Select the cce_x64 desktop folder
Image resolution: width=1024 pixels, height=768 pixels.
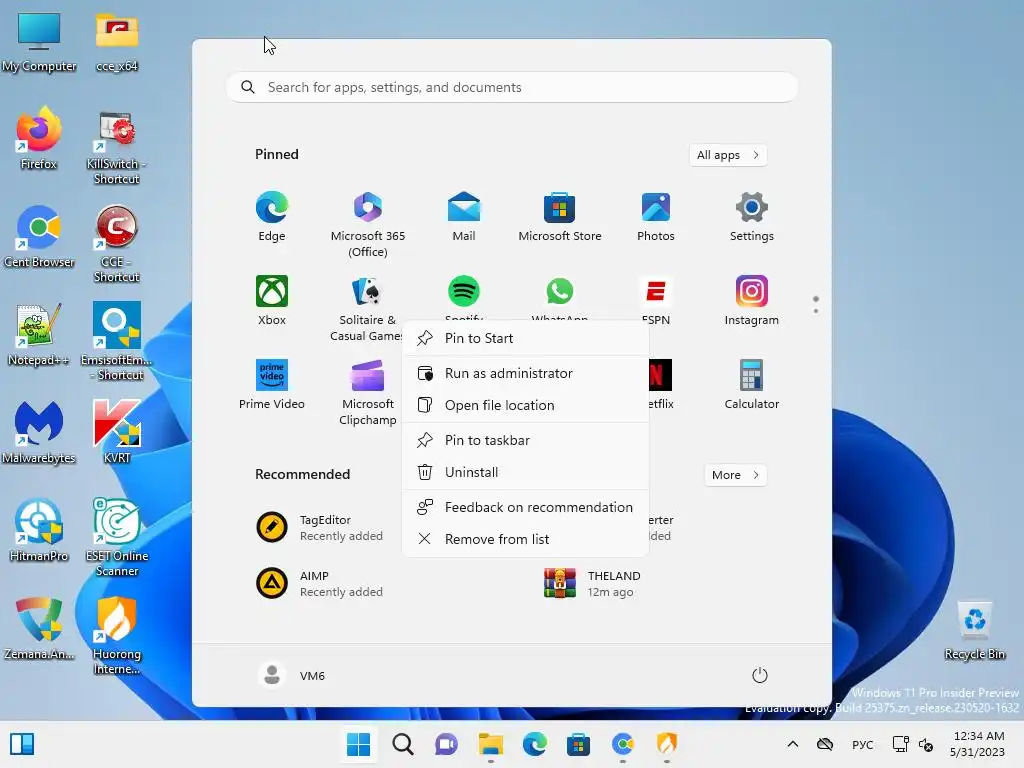pos(117,42)
